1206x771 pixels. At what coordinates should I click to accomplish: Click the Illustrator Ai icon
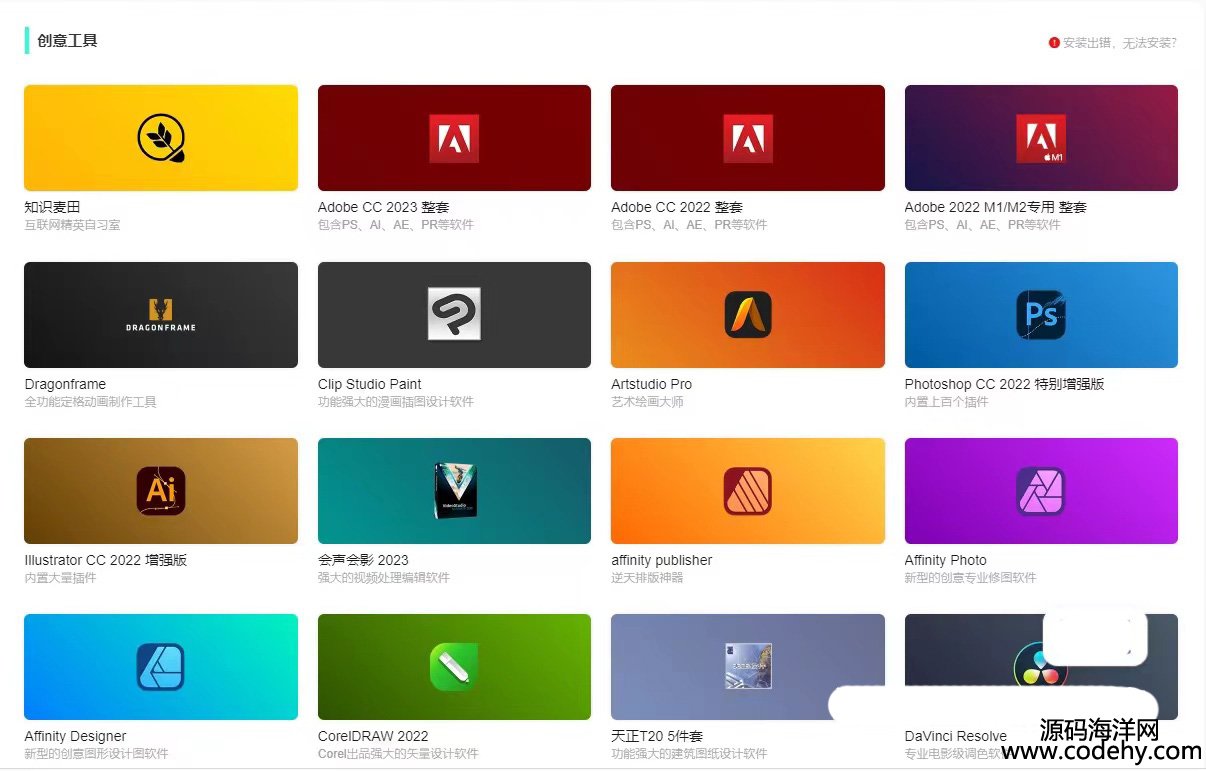pos(161,491)
